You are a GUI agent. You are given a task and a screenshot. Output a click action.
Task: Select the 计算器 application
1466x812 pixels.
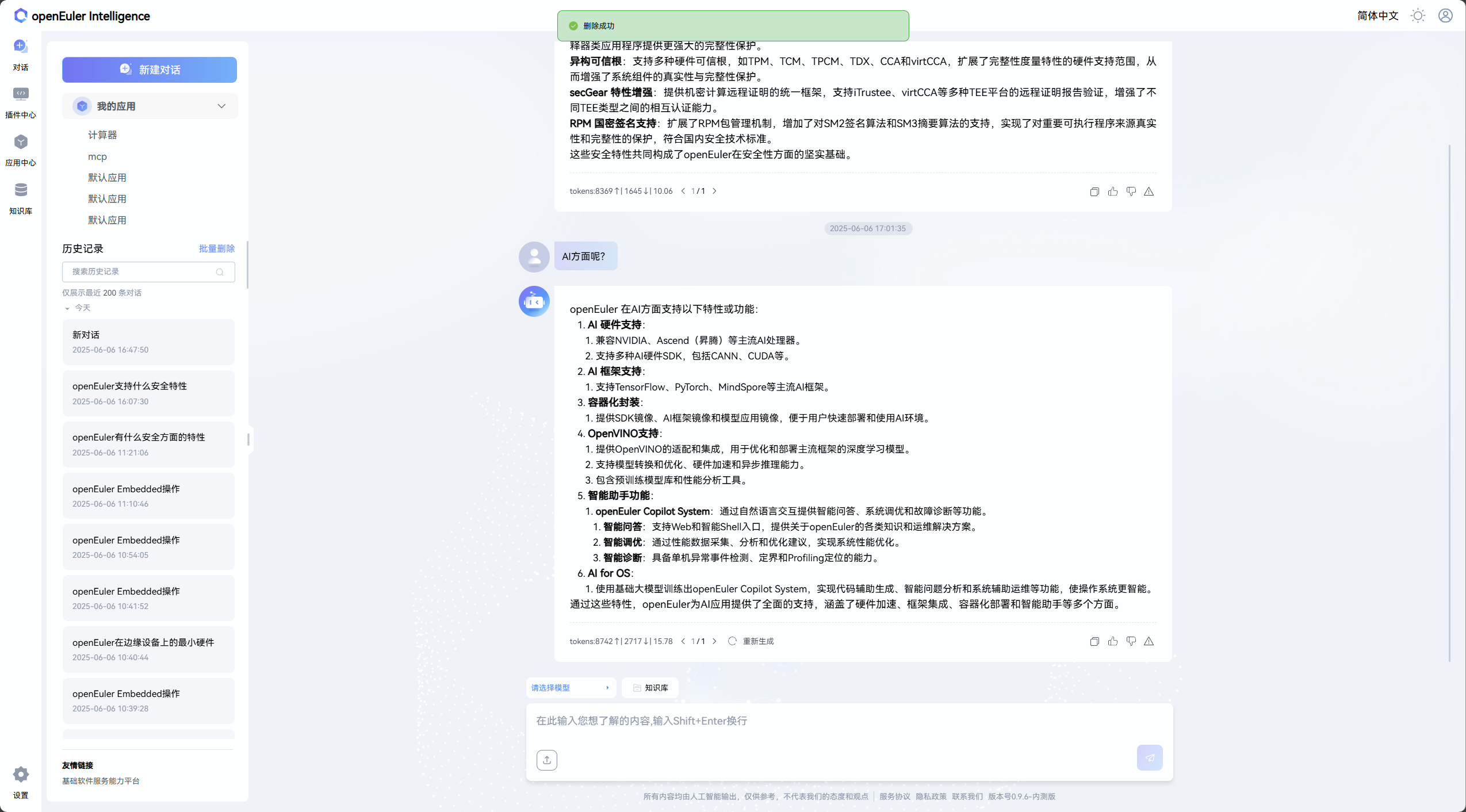[102, 135]
